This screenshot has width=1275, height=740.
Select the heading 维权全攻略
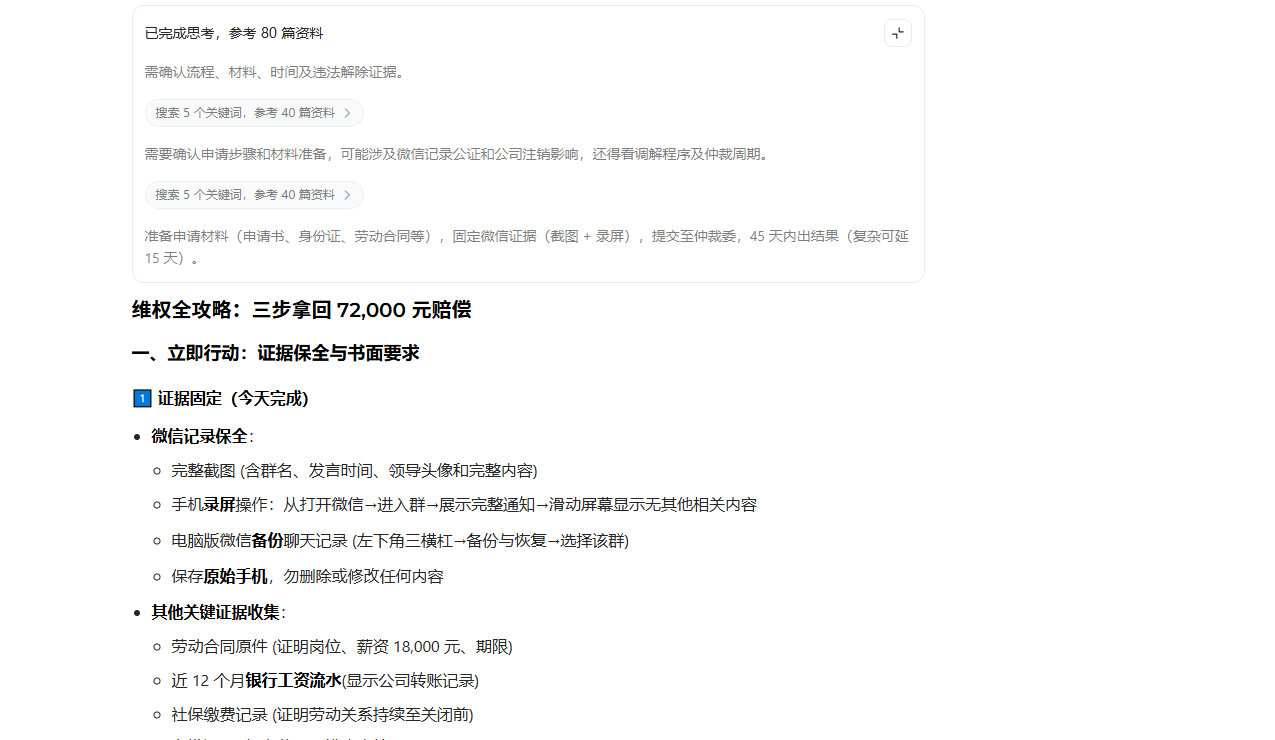coord(180,310)
